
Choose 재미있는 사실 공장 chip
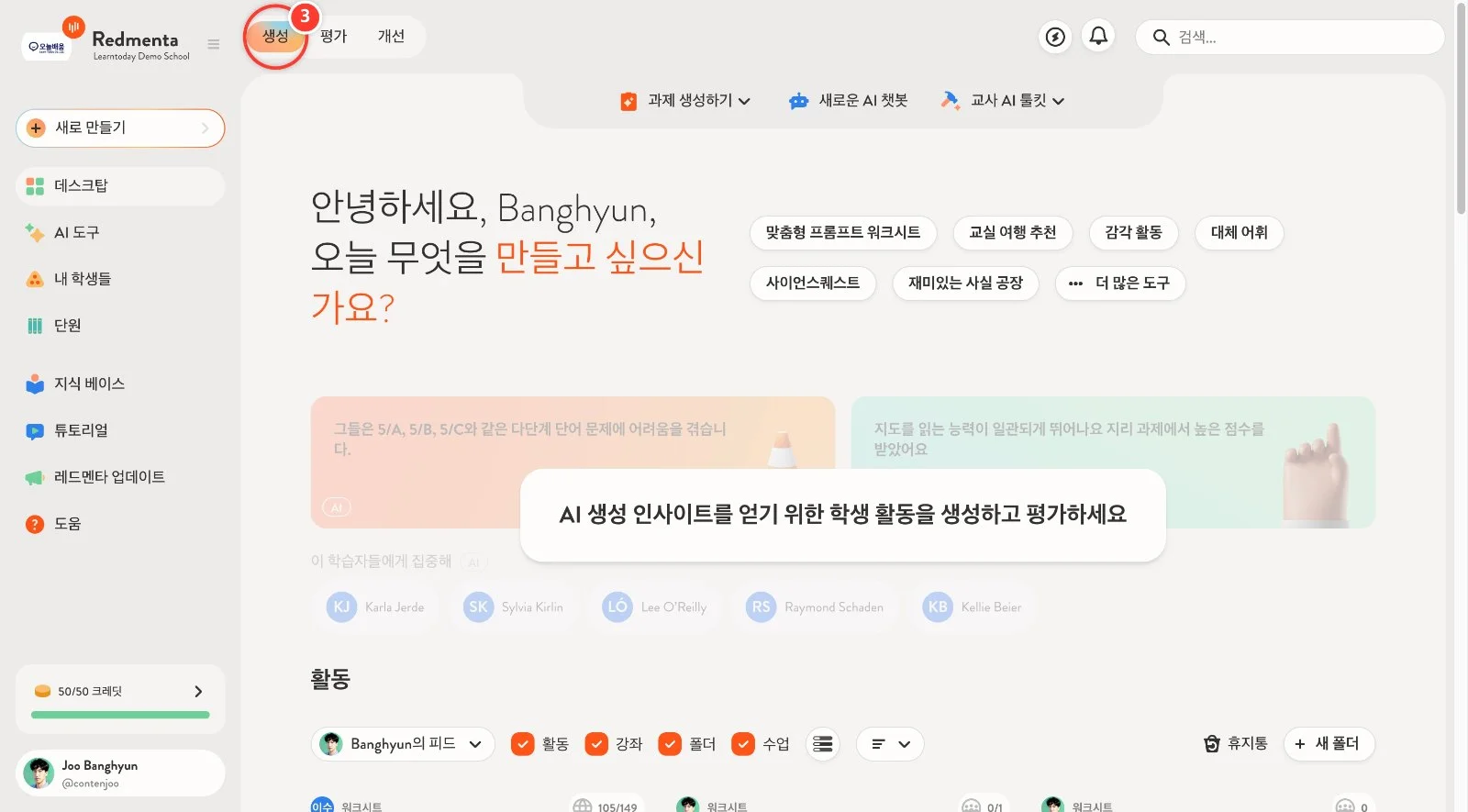[965, 284]
